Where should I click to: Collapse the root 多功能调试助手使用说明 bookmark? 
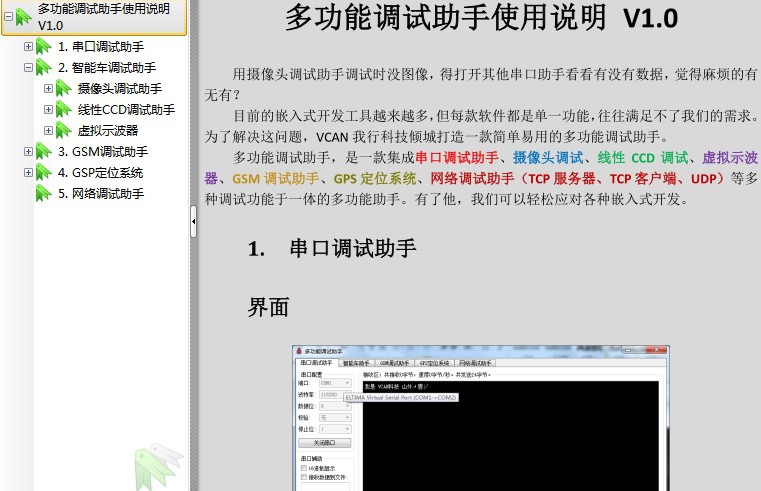click(x=8, y=16)
